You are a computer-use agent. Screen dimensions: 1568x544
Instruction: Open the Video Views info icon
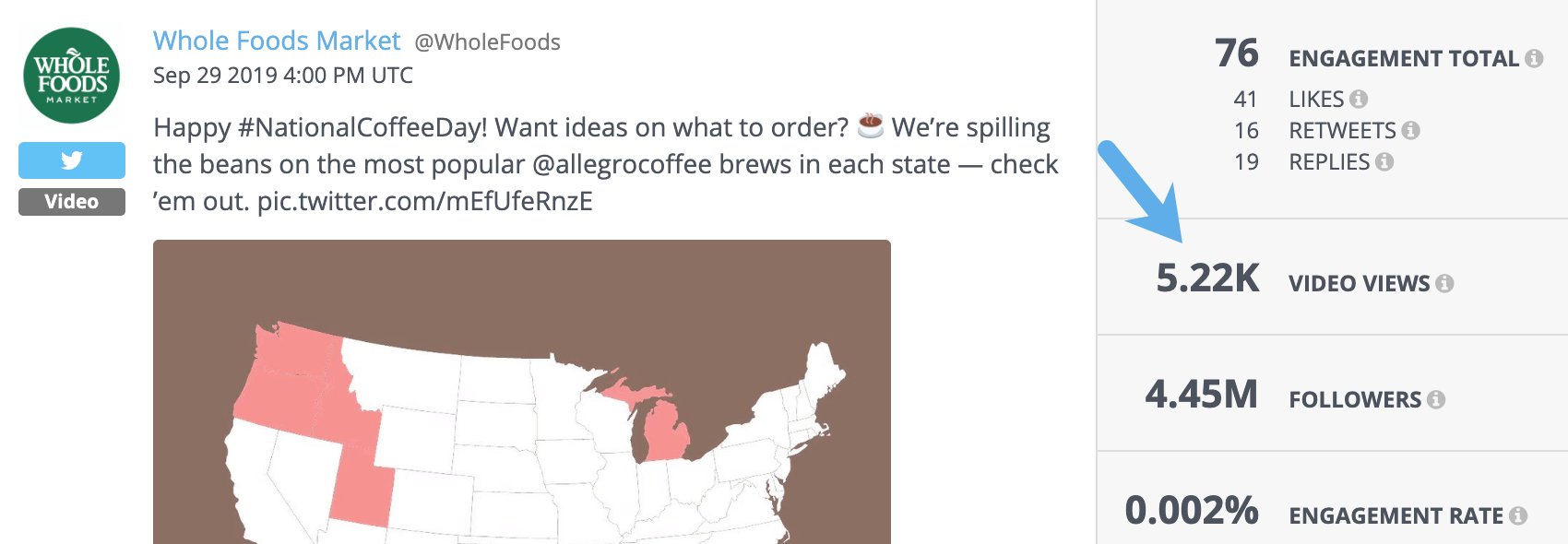pyautogui.click(x=1444, y=284)
